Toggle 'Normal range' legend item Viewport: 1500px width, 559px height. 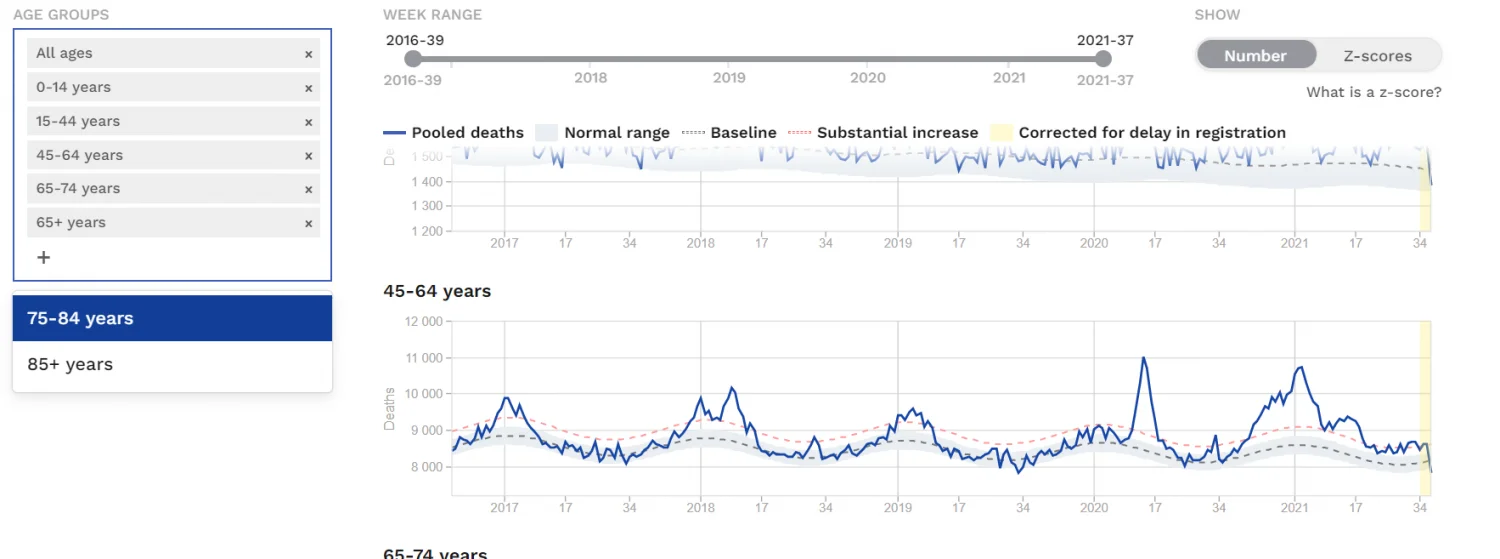coord(603,132)
